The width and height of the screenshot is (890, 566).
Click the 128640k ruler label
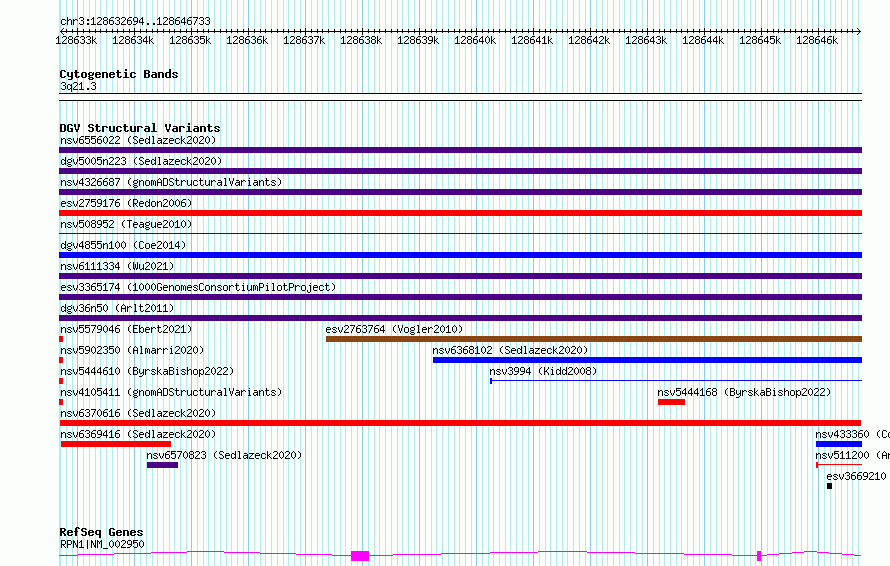(x=475, y=40)
